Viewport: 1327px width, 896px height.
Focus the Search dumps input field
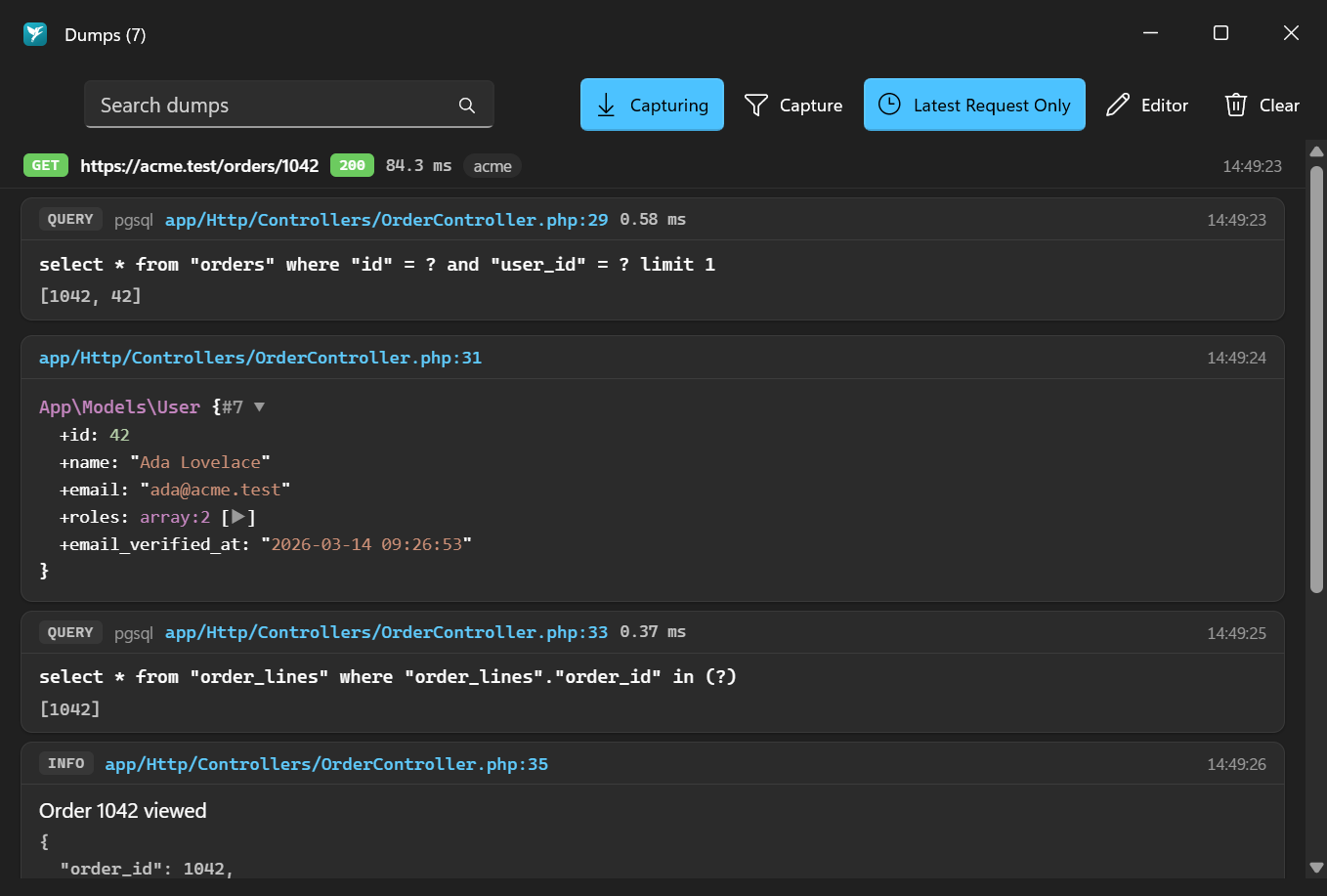(x=289, y=105)
